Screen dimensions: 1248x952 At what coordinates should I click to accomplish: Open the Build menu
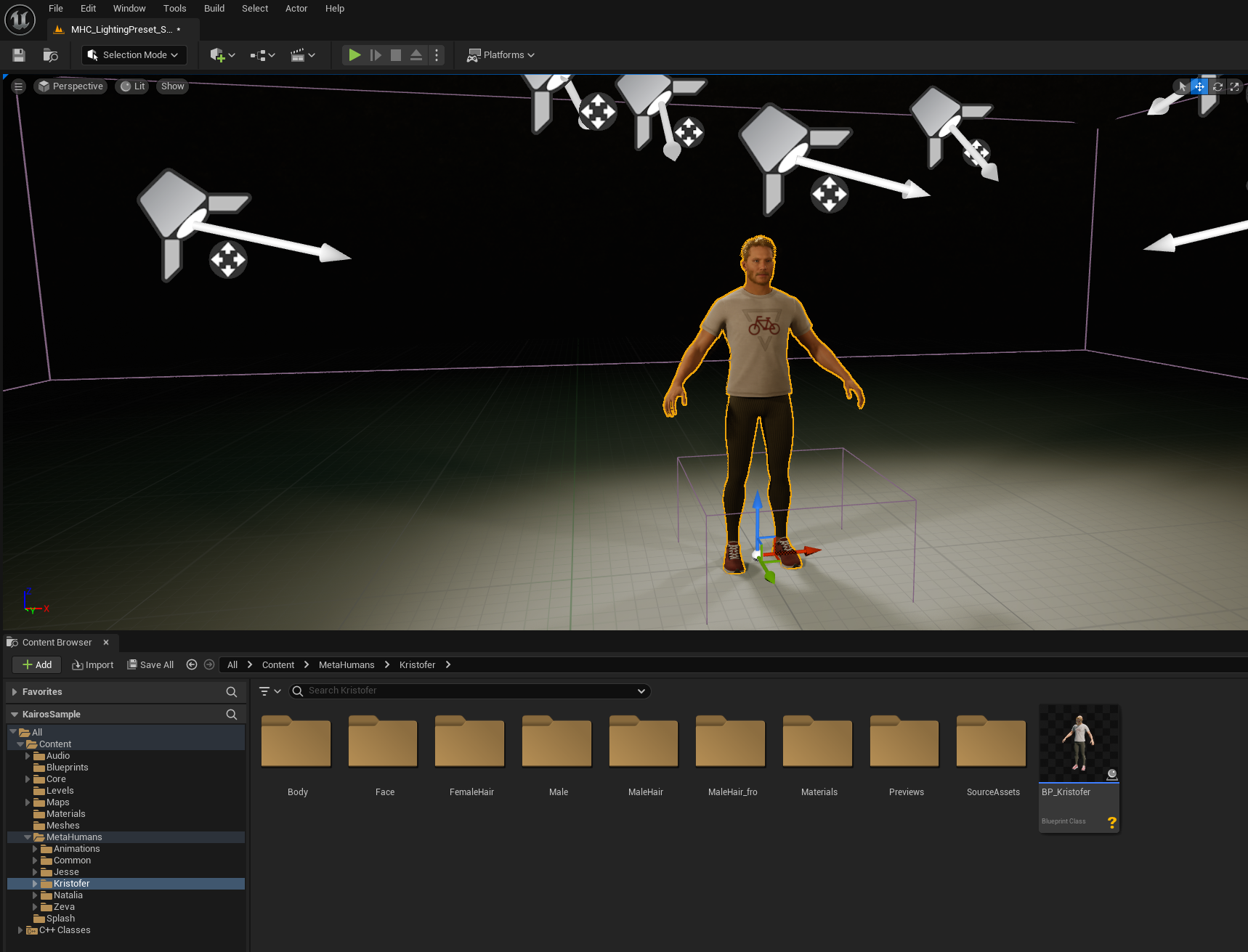(214, 9)
